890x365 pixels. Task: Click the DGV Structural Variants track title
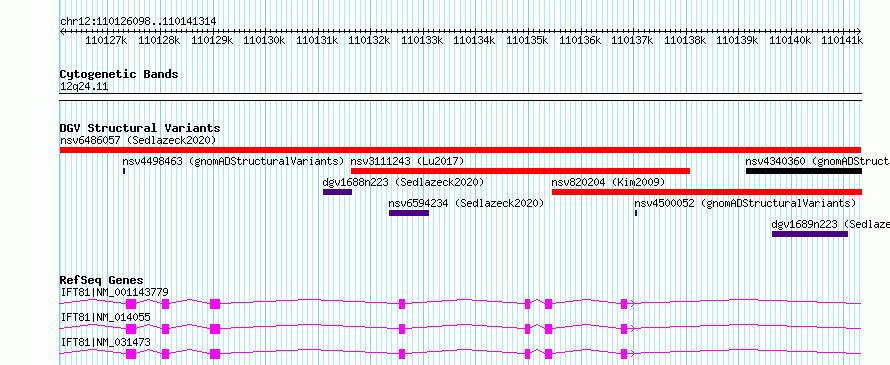coord(140,128)
